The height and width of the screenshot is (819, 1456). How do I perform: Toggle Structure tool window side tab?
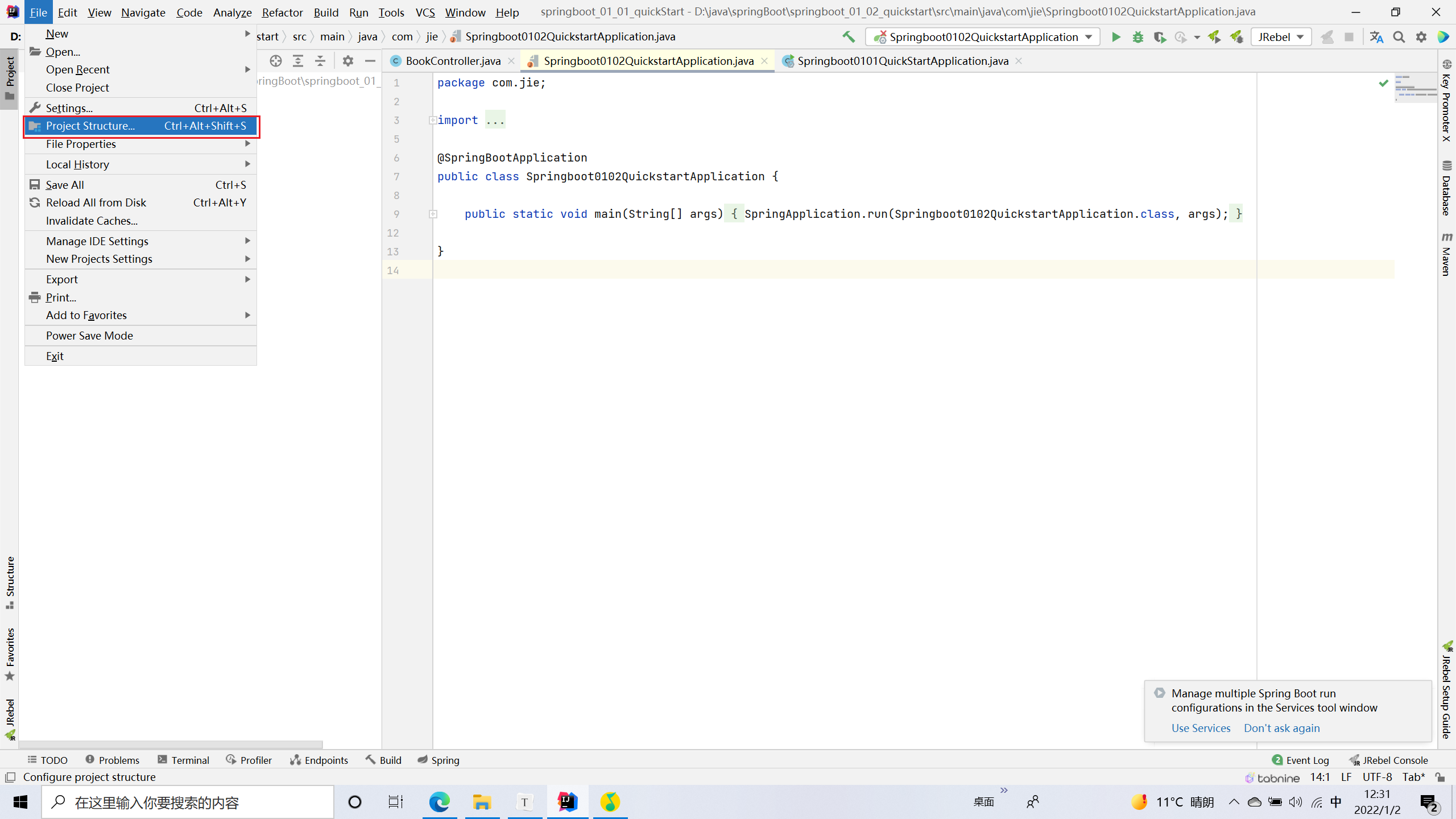point(10,583)
